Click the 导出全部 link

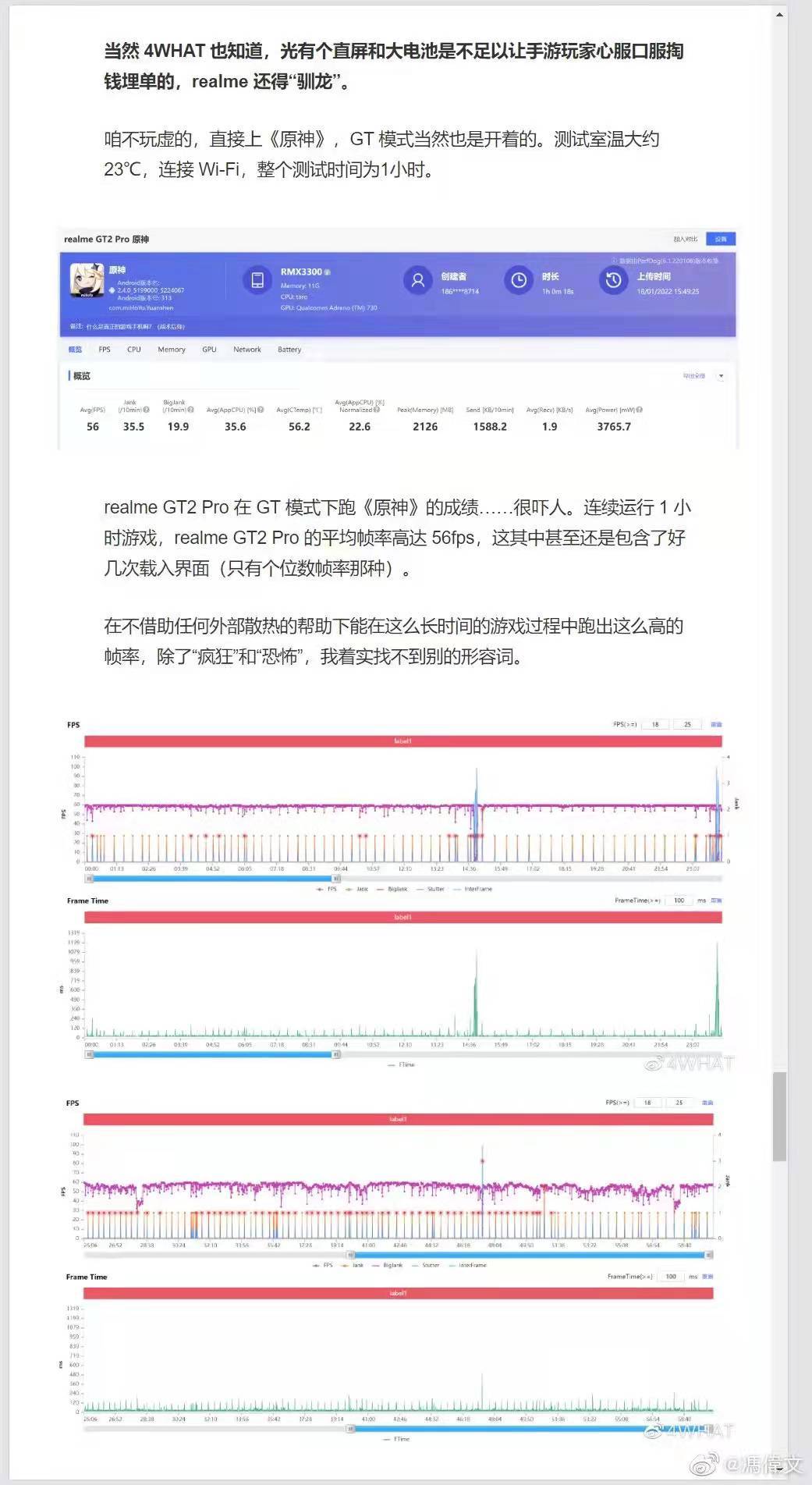694,376
